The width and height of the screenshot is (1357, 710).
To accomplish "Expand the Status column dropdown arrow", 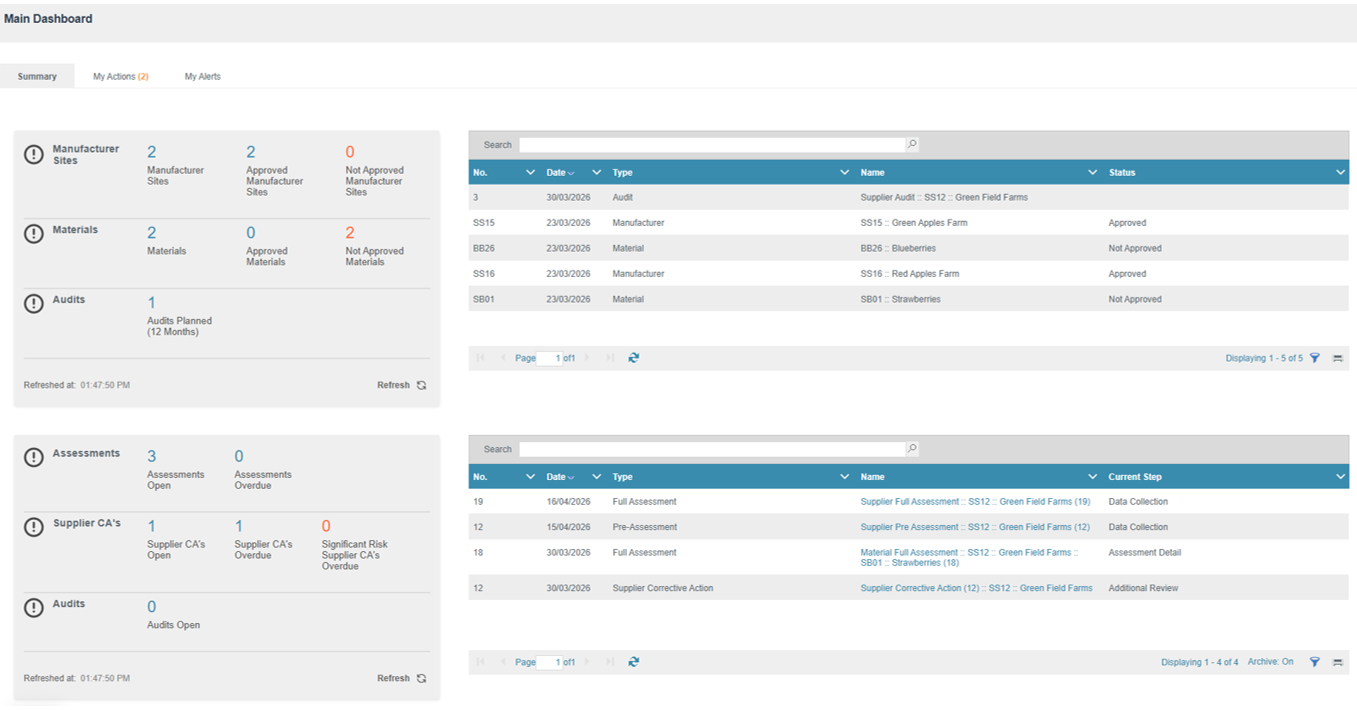I will click(1341, 173).
